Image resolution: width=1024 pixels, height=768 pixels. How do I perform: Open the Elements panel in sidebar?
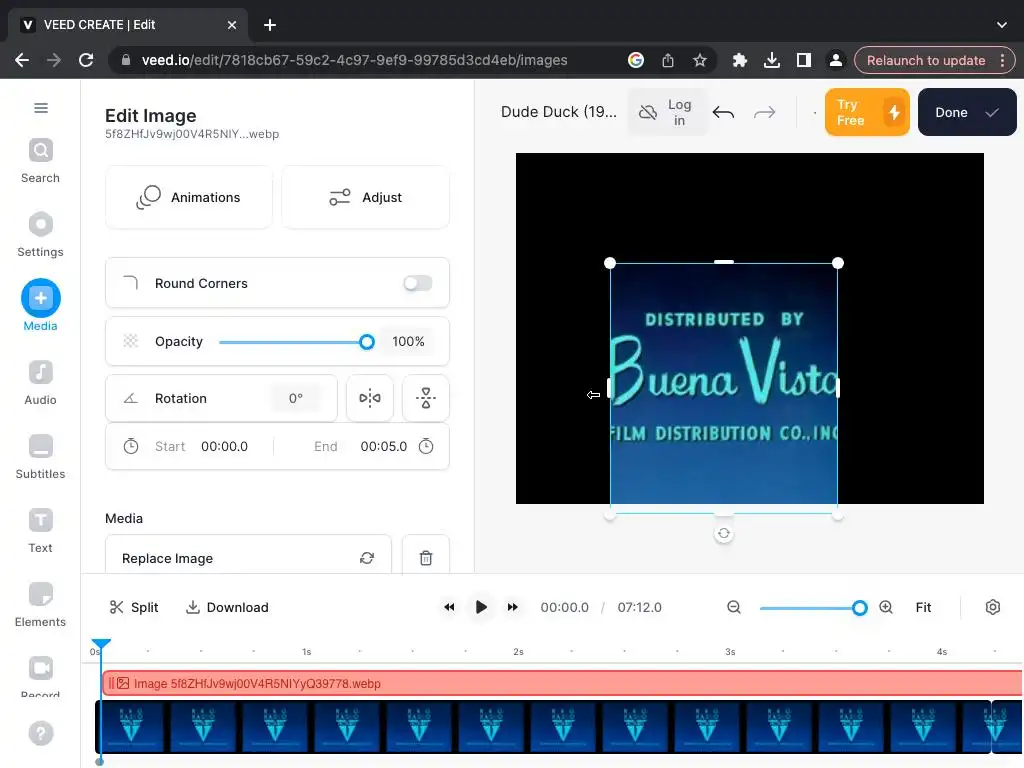40,605
